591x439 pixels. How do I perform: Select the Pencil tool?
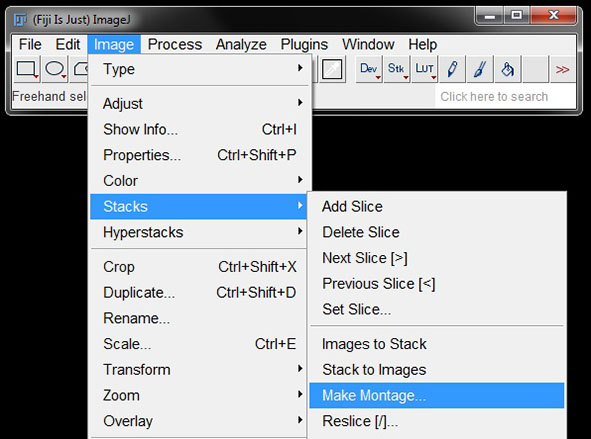452,69
